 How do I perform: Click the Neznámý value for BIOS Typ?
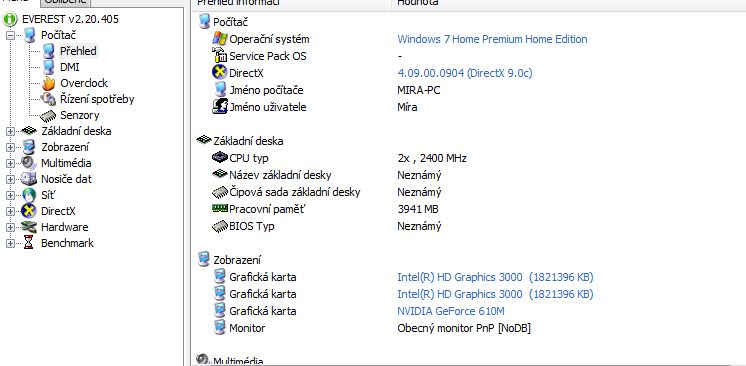pyautogui.click(x=419, y=226)
